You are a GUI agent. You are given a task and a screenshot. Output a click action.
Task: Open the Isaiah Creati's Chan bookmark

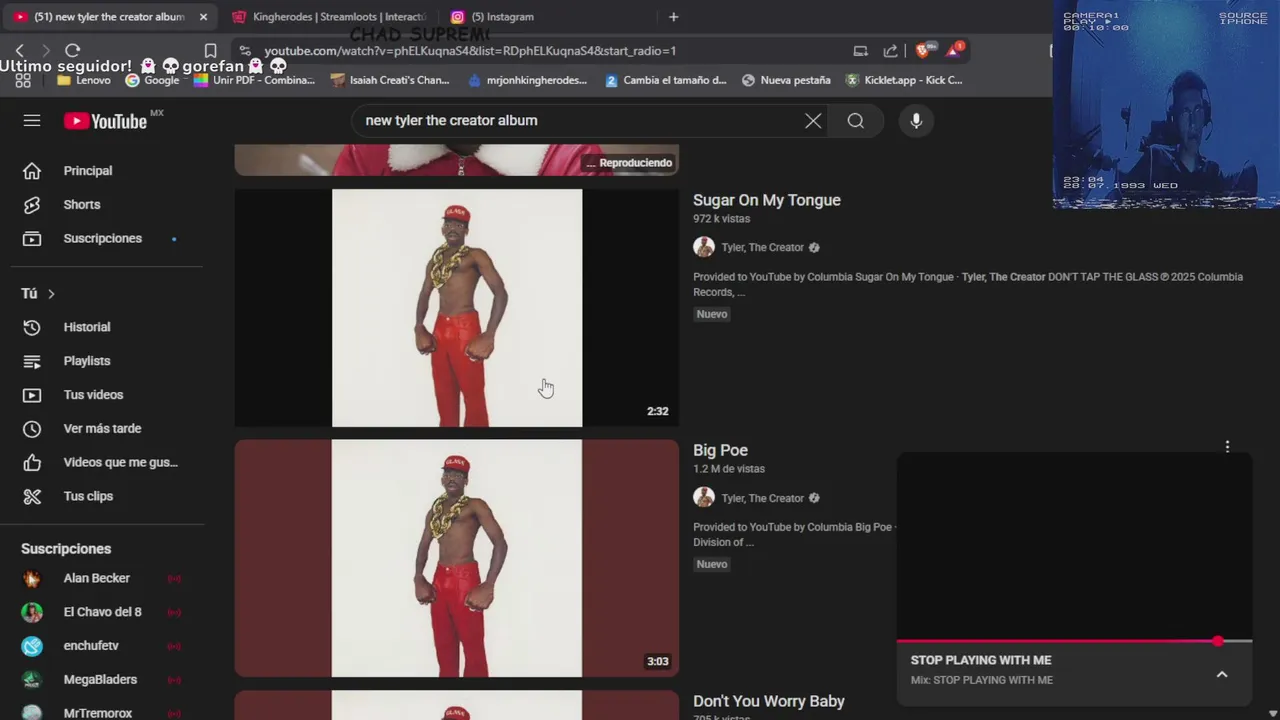[390, 80]
